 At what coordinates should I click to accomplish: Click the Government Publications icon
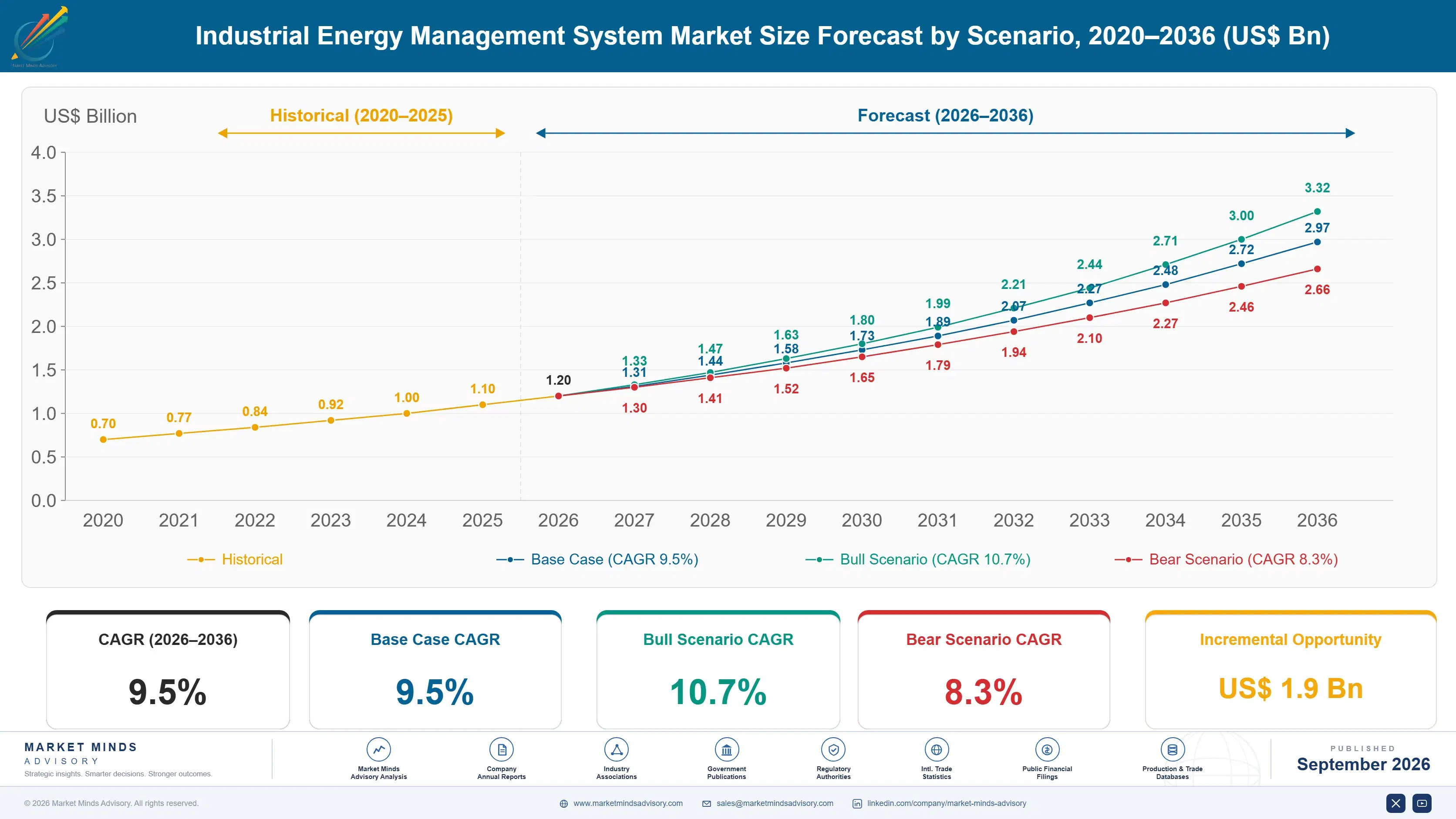726,749
